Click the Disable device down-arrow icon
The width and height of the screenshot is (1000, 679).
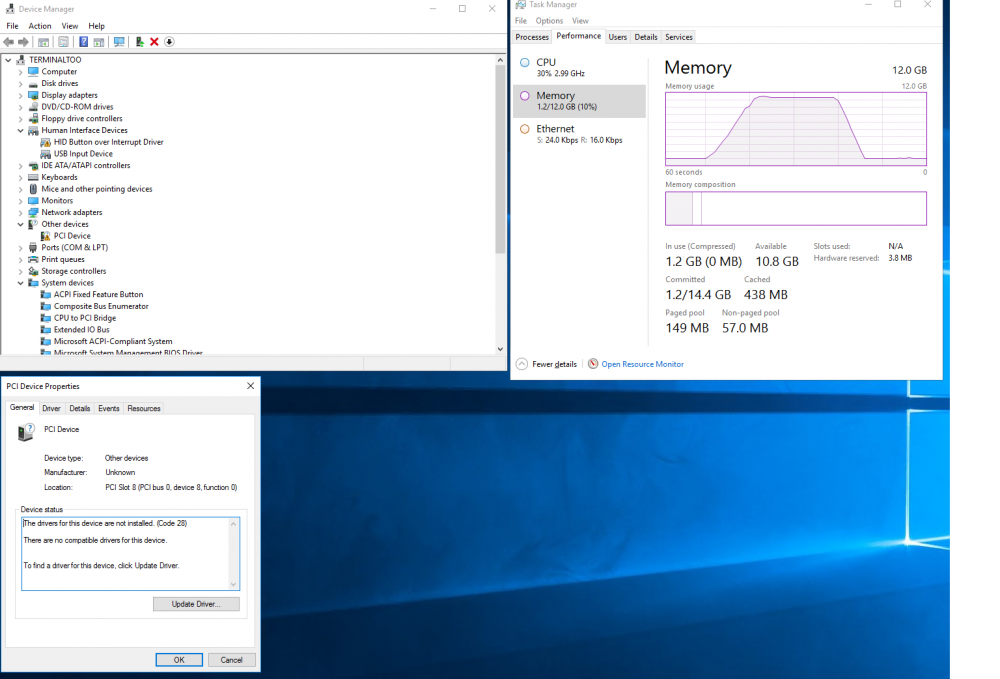169,42
